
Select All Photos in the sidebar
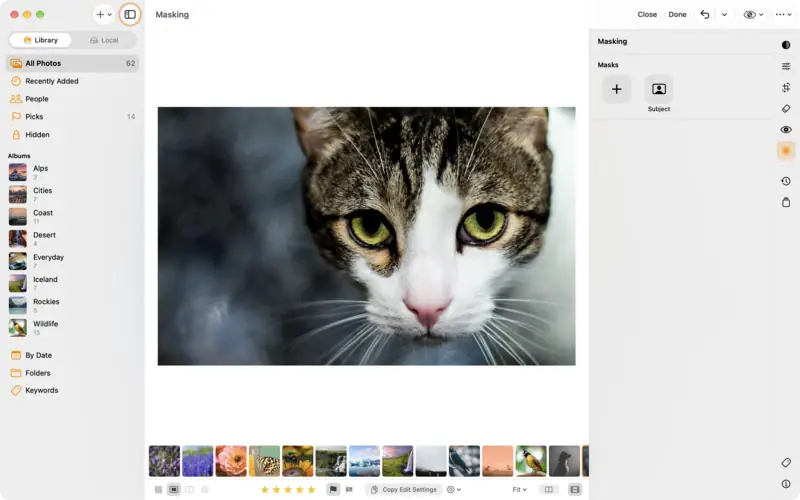(72, 63)
